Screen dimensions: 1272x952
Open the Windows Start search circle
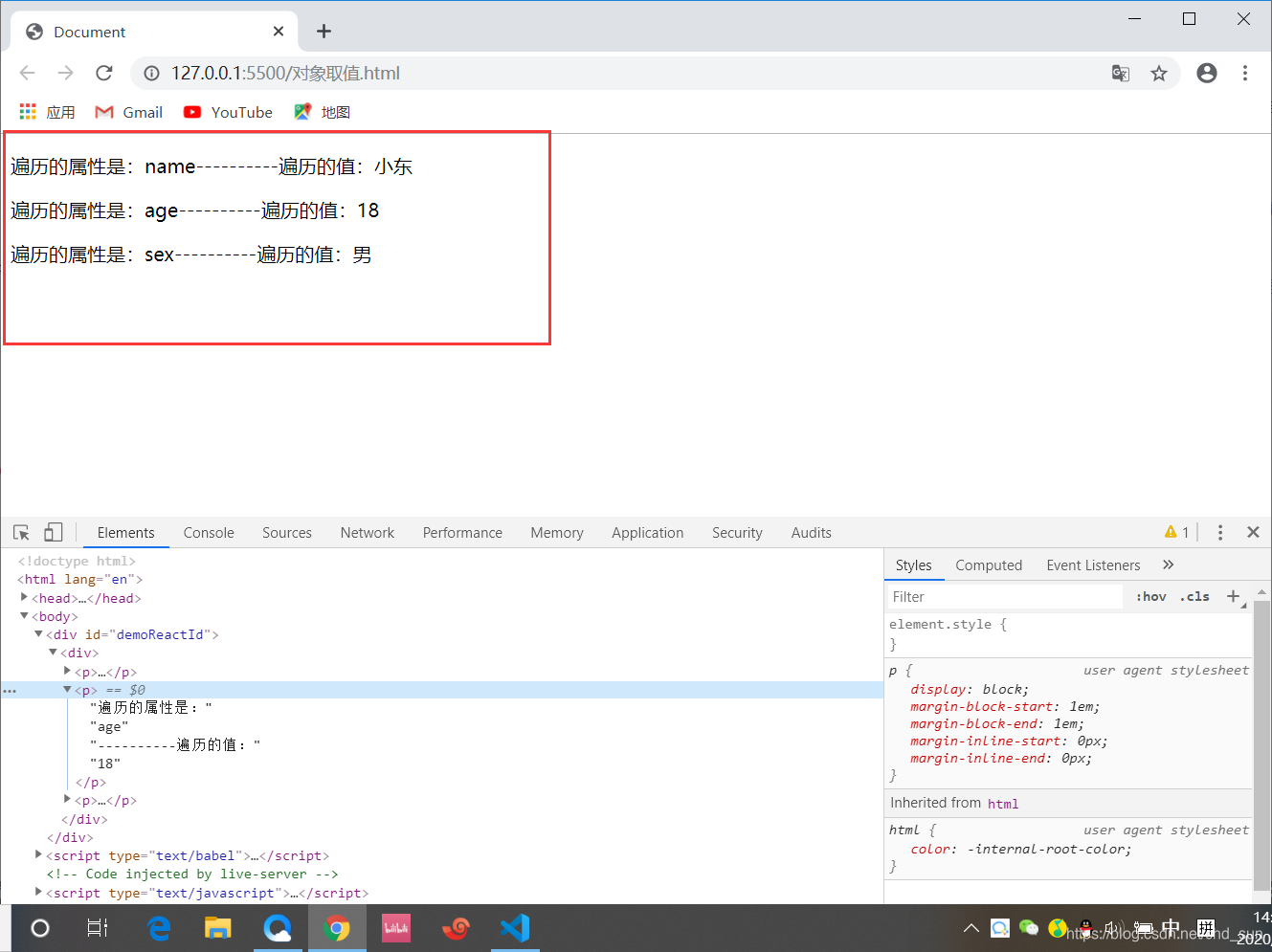tap(40, 928)
